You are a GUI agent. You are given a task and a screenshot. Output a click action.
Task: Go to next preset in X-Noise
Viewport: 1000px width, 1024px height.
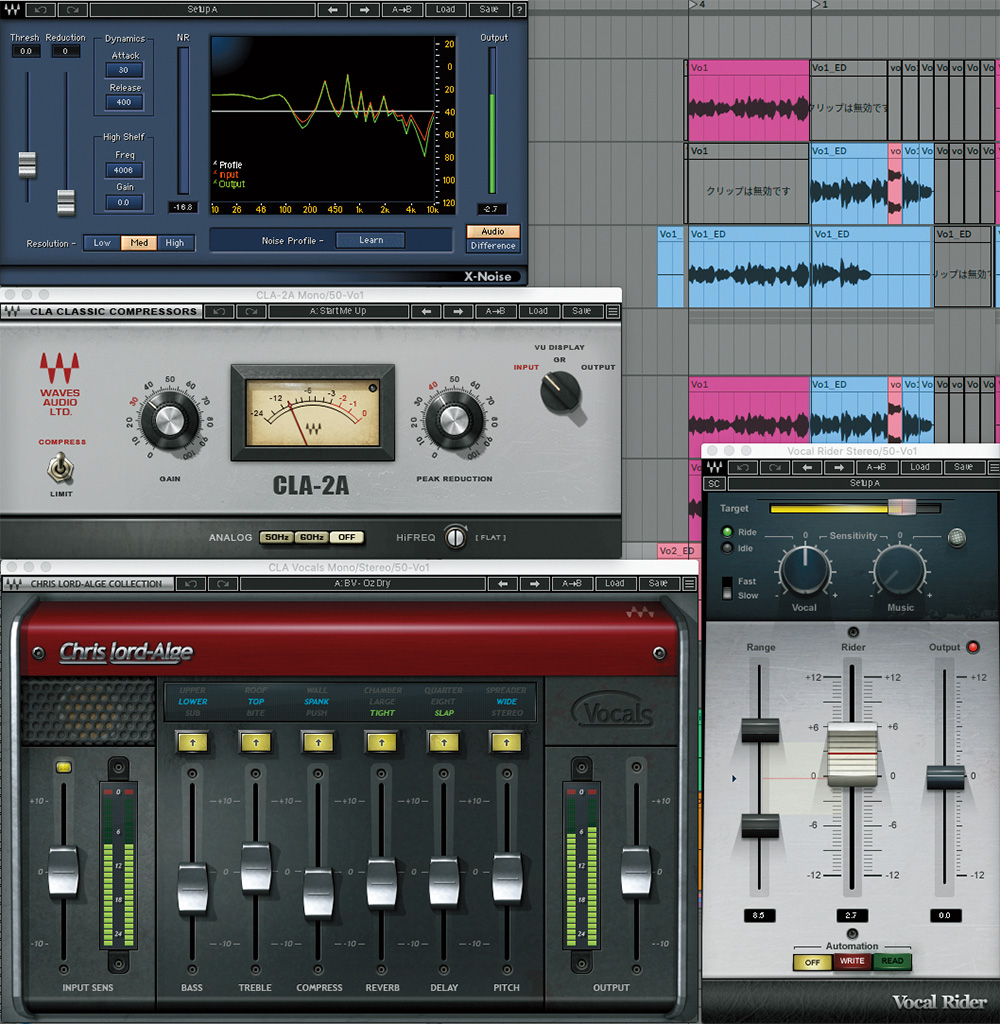click(364, 10)
